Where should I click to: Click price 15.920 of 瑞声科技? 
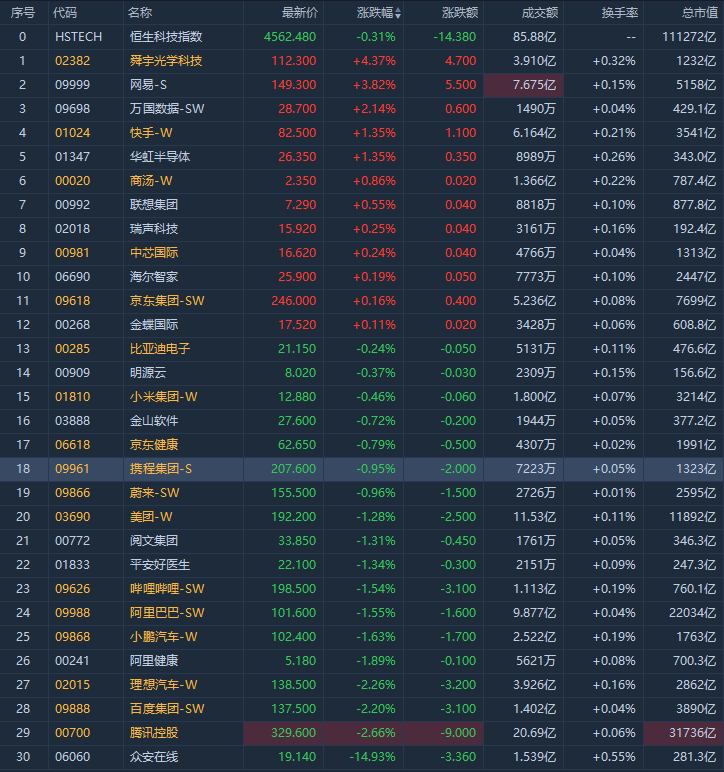click(297, 229)
